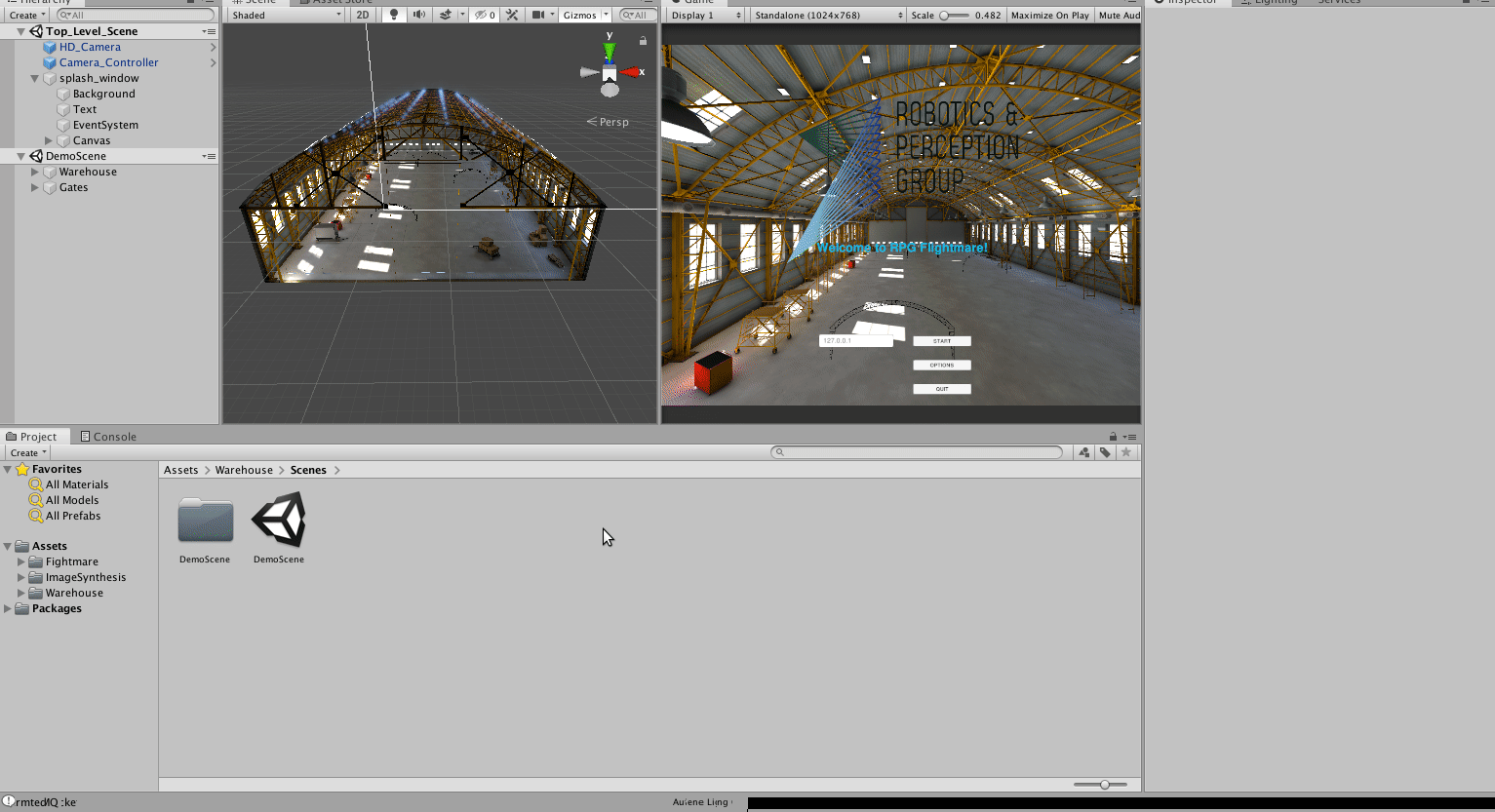Image resolution: width=1495 pixels, height=812 pixels.
Task: Open the Project panel options menu icon
Action: point(1129,437)
